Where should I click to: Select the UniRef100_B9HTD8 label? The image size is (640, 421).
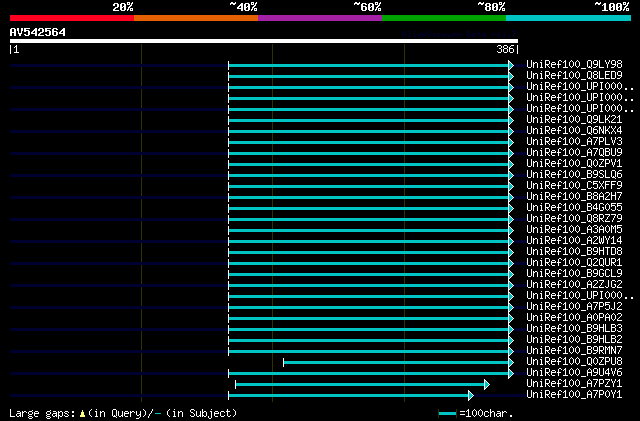pos(574,252)
